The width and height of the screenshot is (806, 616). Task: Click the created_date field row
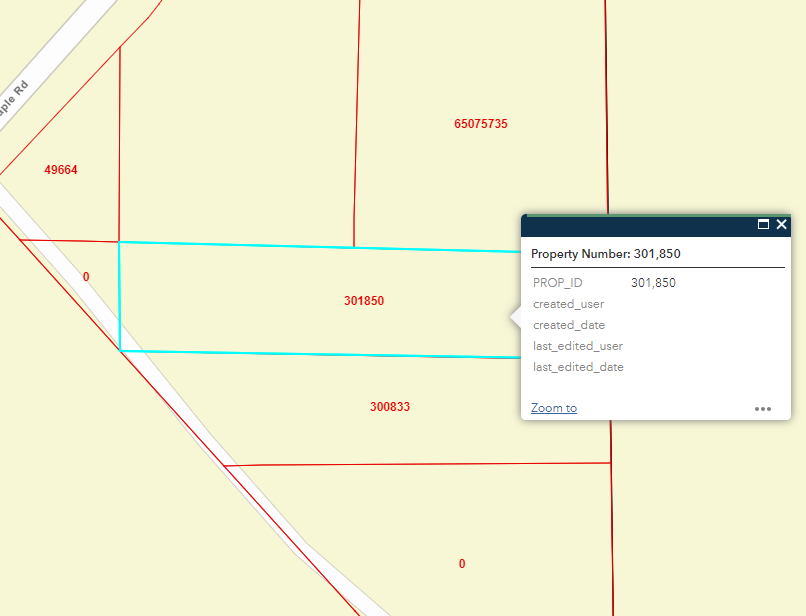tap(569, 325)
